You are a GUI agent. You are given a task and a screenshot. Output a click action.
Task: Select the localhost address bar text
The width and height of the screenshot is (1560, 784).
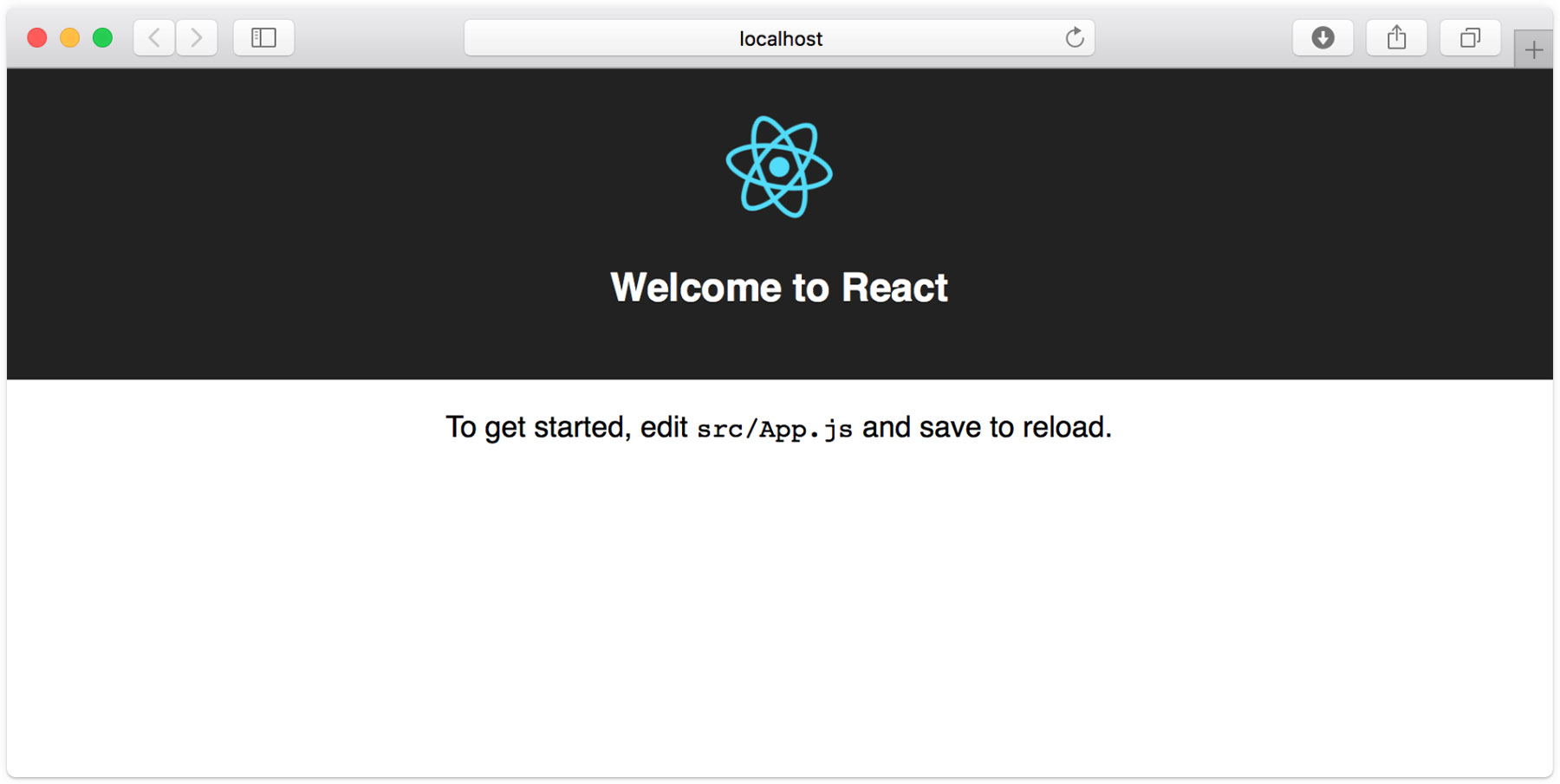pyautogui.click(x=778, y=37)
